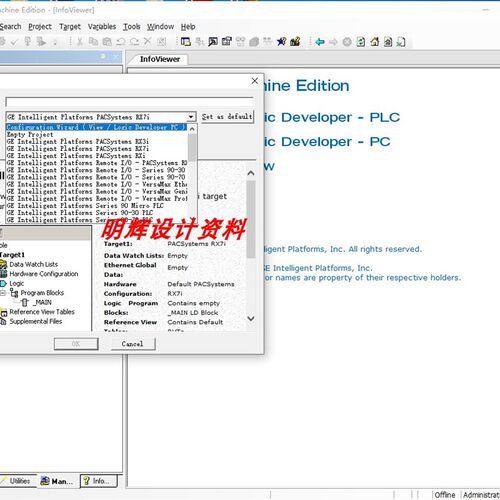Viewport: 500px width, 500px height.
Task: Click Administrator status bar entry
Action: click(x=481, y=495)
